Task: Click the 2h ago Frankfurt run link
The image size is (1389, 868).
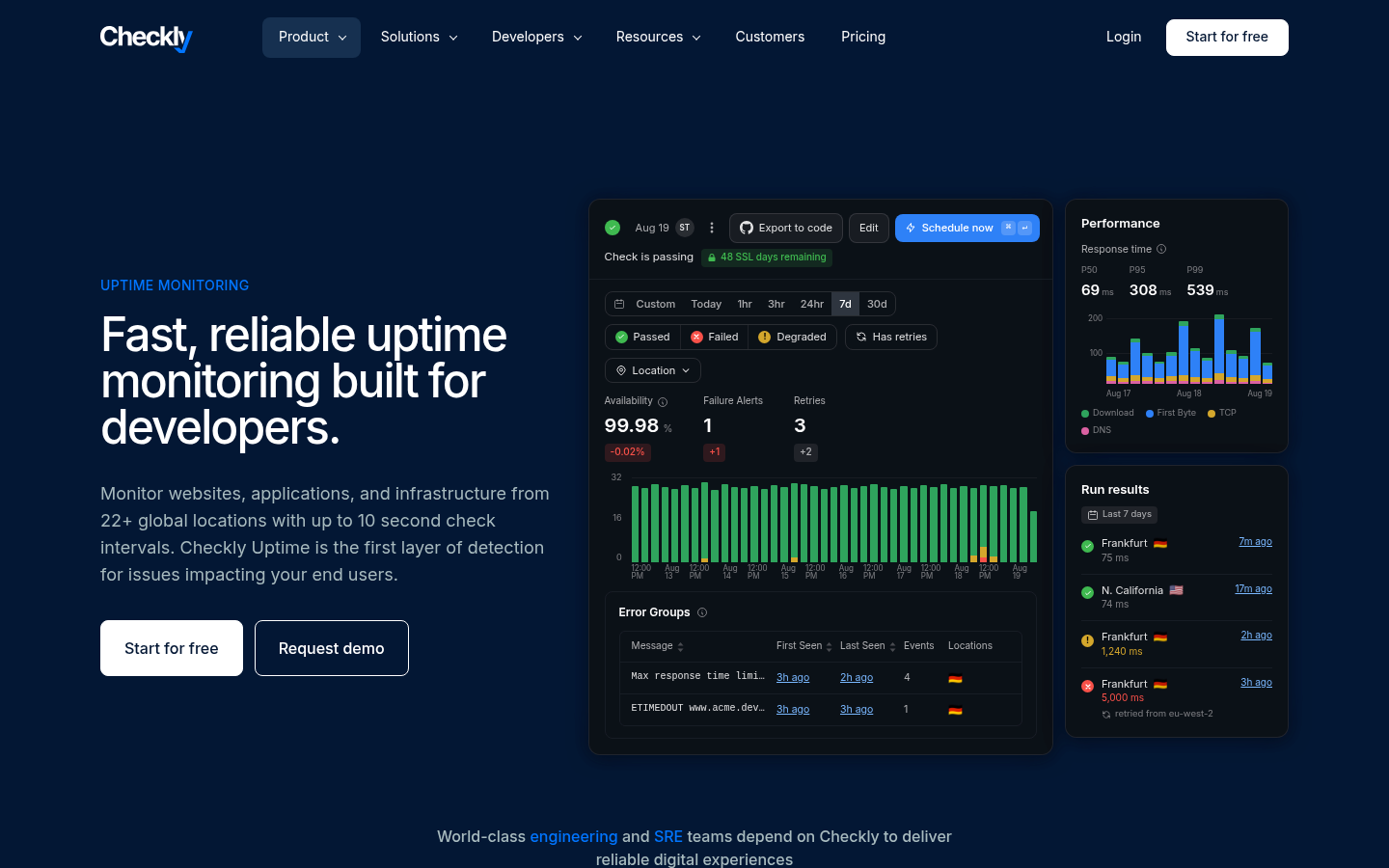Action: tap(1256, 636)
